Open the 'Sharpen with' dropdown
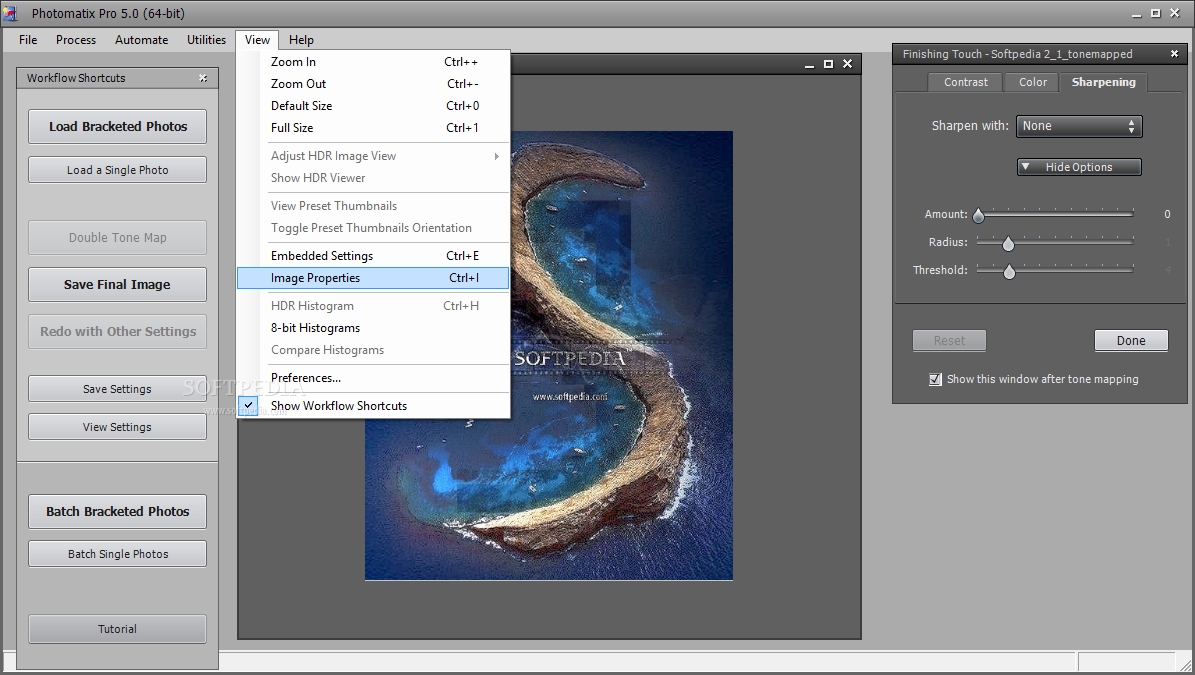 click(x=1079, y=126)
